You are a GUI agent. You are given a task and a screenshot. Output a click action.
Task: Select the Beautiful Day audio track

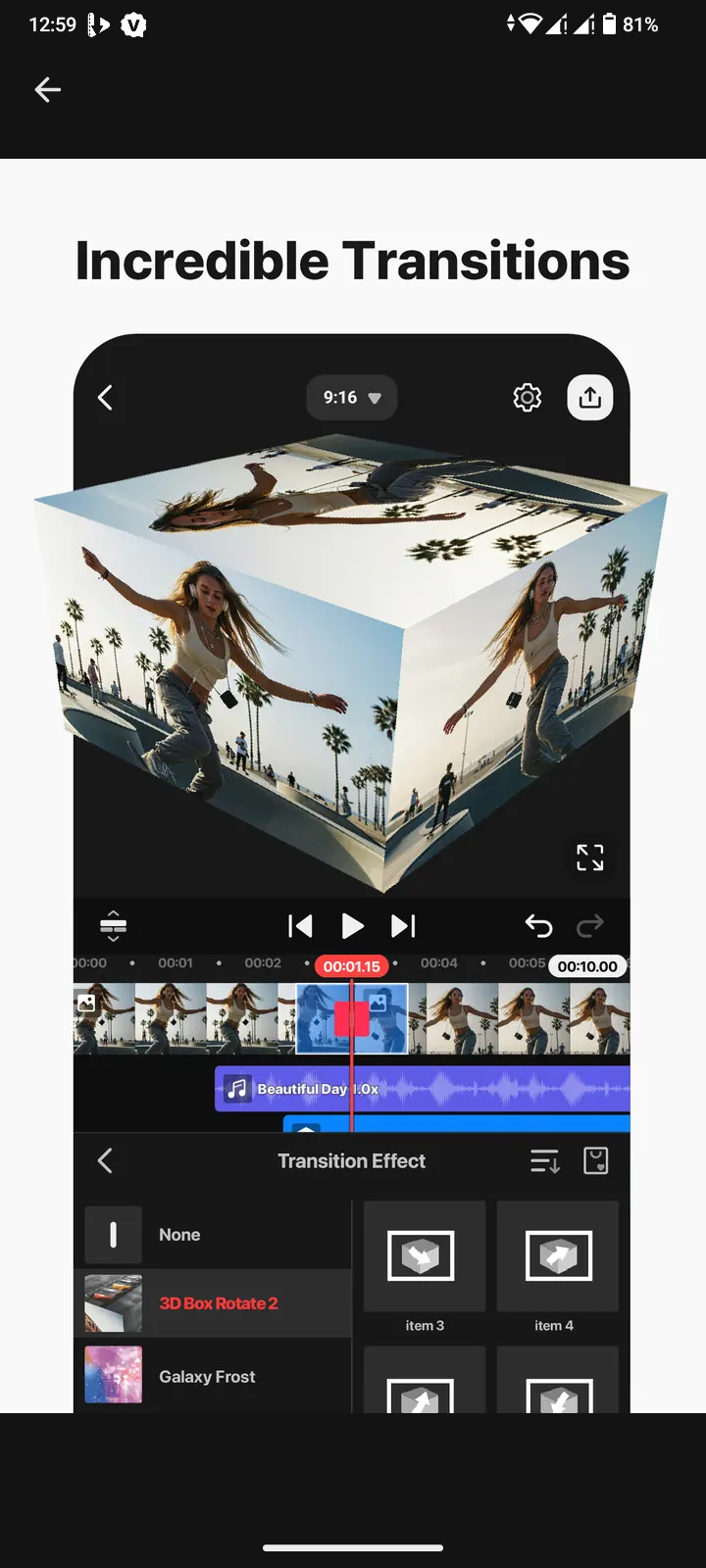[x=423, y=1089]
